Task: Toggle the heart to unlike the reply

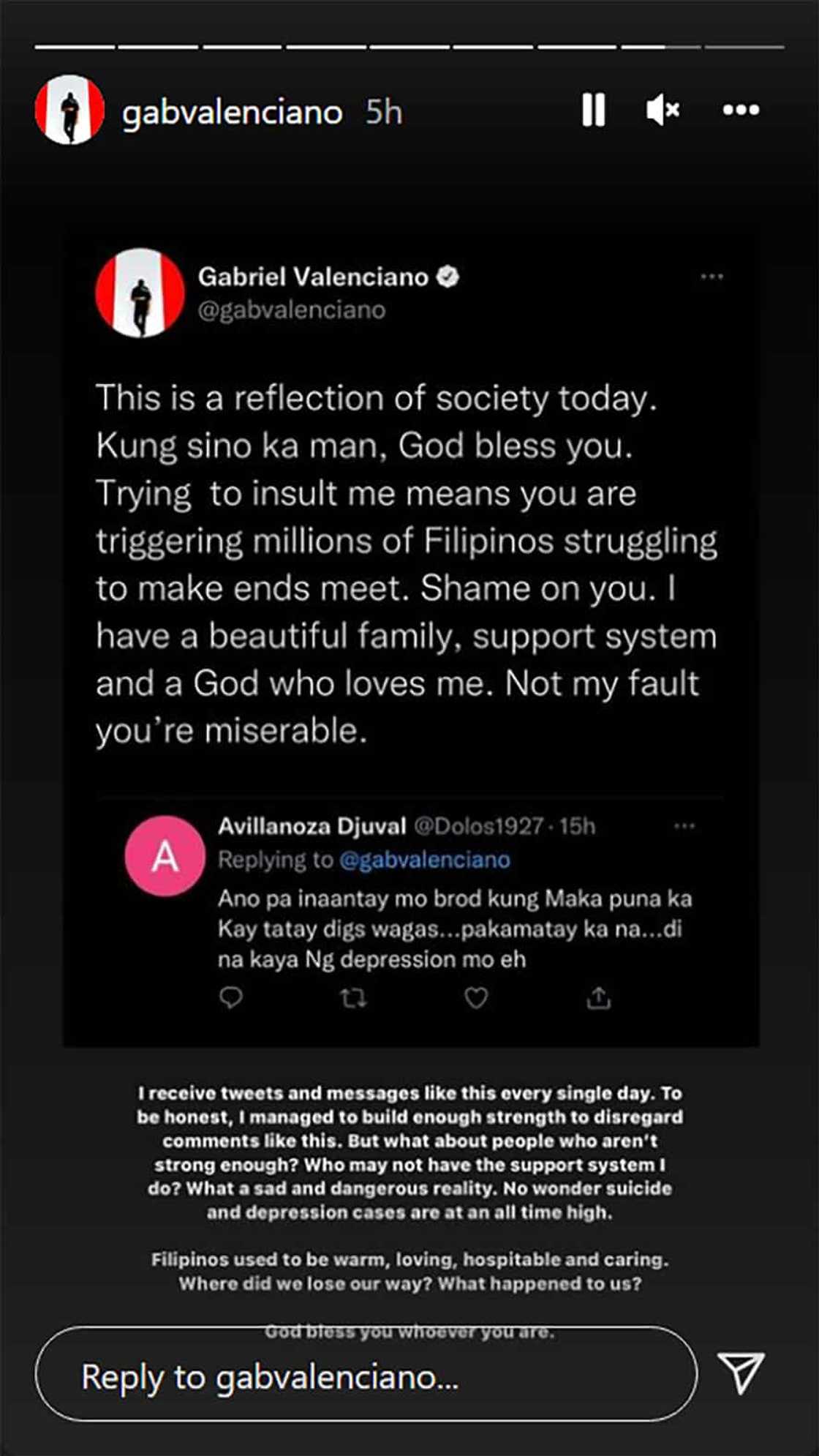Action: coord(477,997)
